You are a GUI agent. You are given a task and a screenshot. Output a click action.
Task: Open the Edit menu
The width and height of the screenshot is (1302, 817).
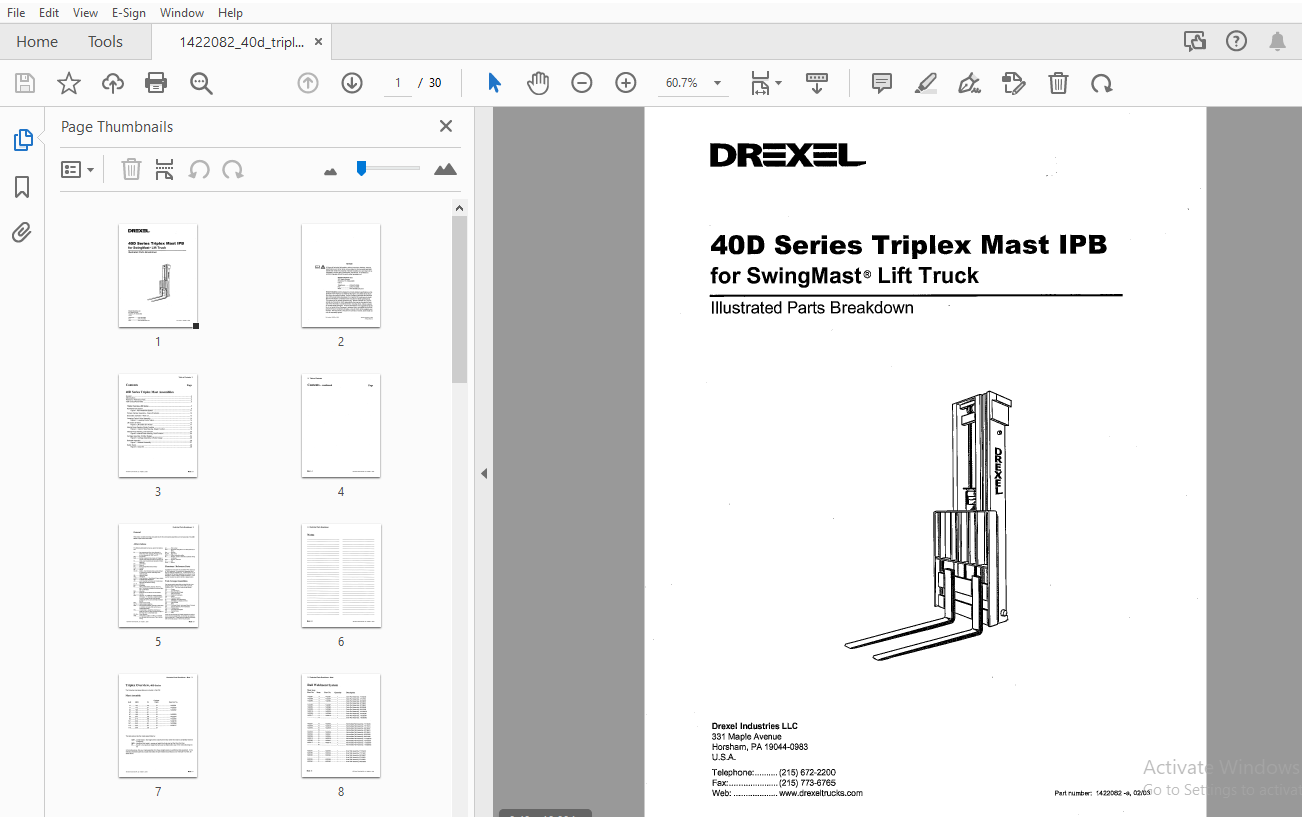point(49,12)
